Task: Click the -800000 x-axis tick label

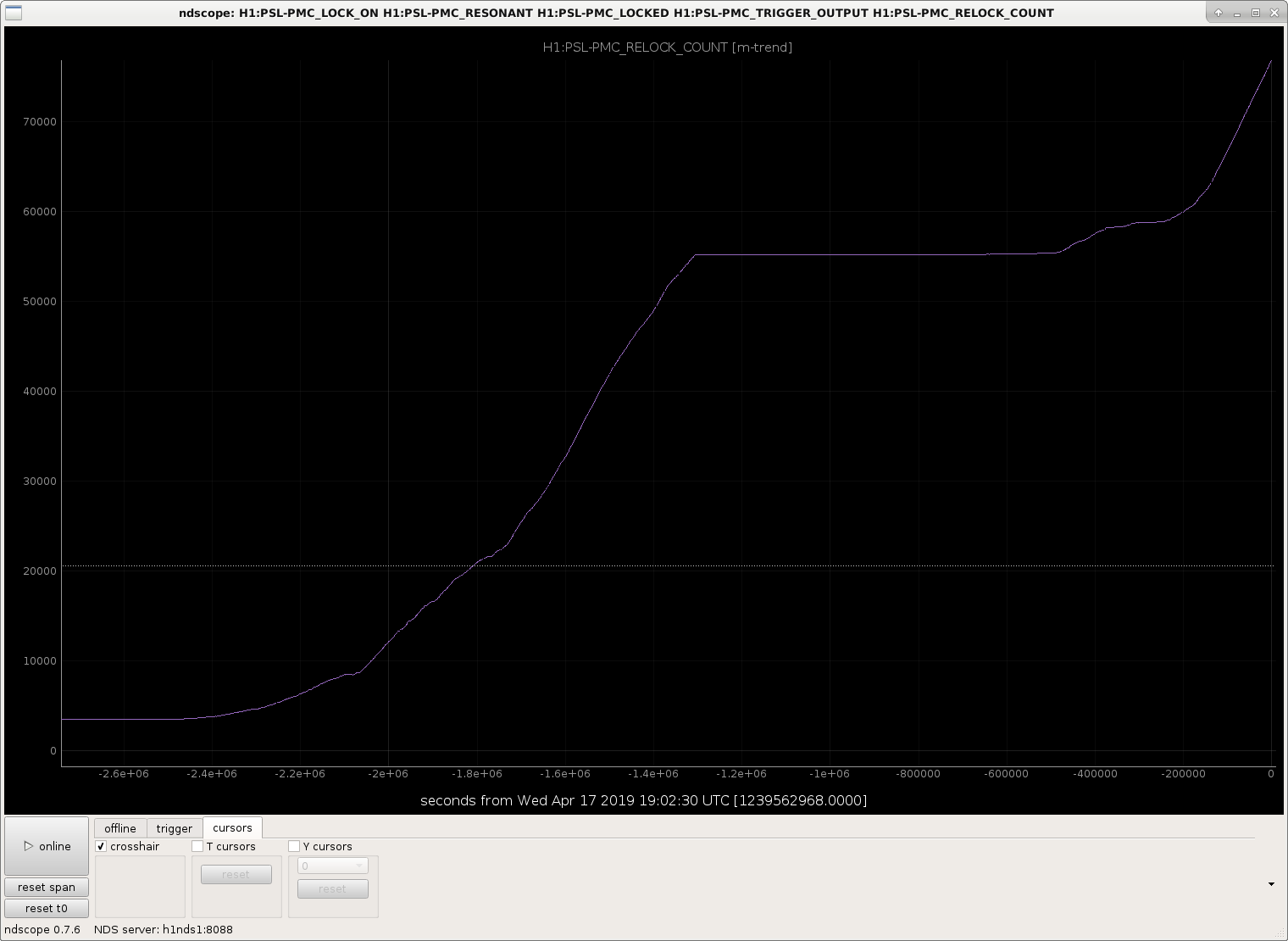Action: coord(919,773)
